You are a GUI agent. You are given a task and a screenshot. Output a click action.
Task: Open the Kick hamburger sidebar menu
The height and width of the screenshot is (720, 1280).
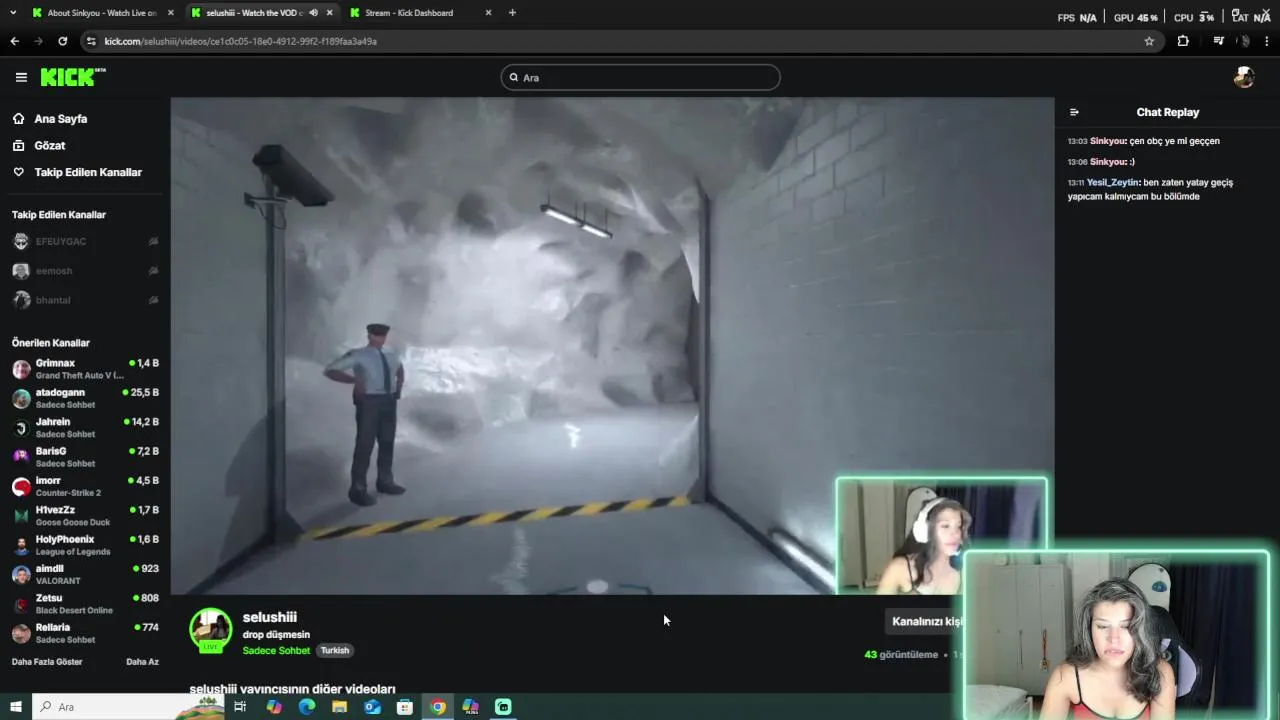(x=21, y=77)
